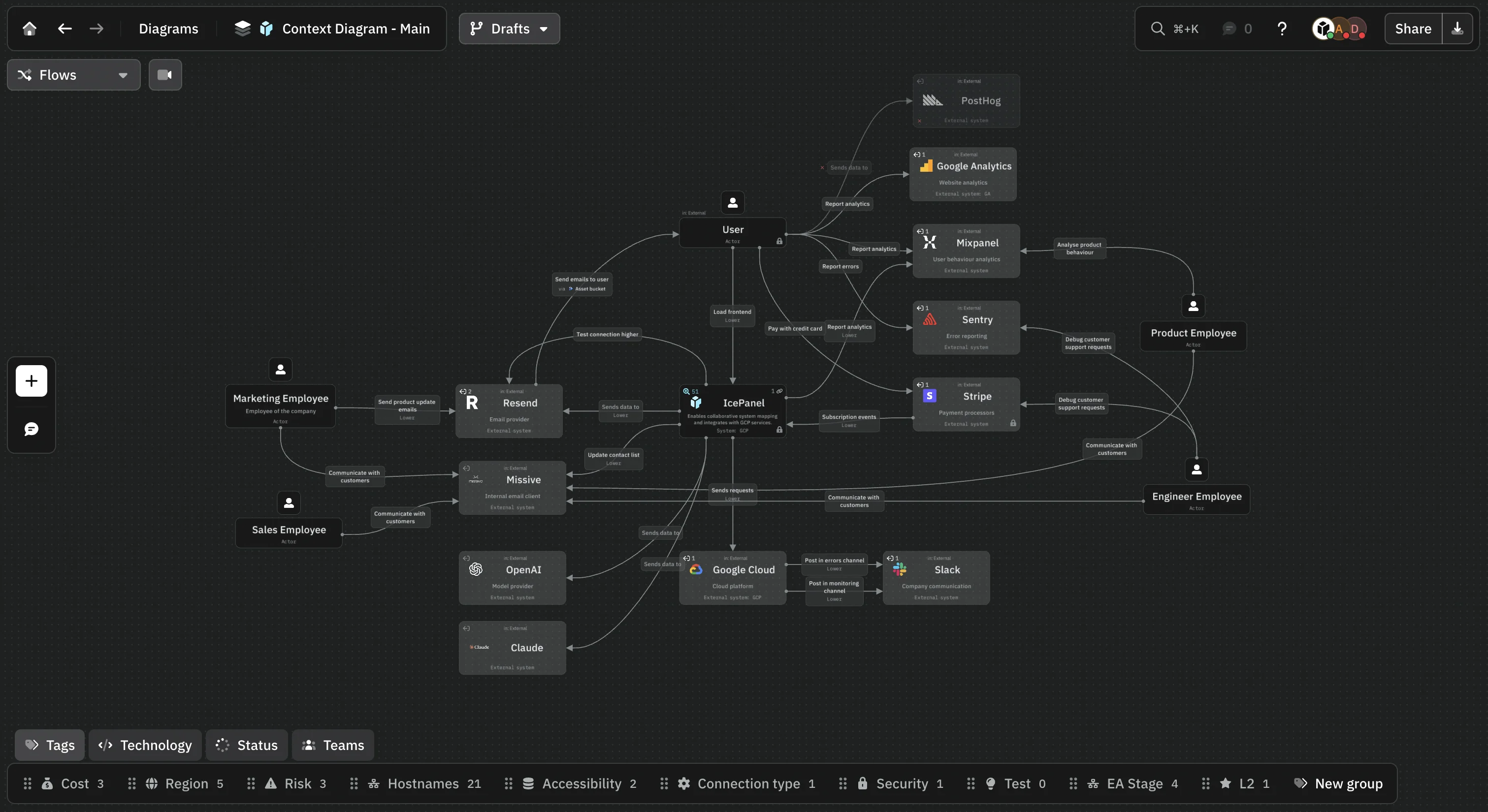
Task: Switch to the Status tab
Action: tap(247, 745)
